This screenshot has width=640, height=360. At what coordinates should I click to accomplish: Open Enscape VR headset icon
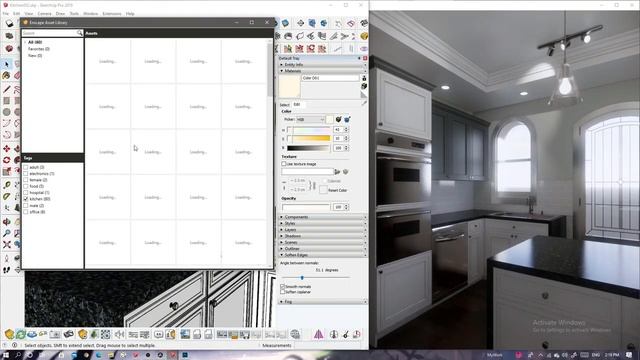[x=158, y=335]
